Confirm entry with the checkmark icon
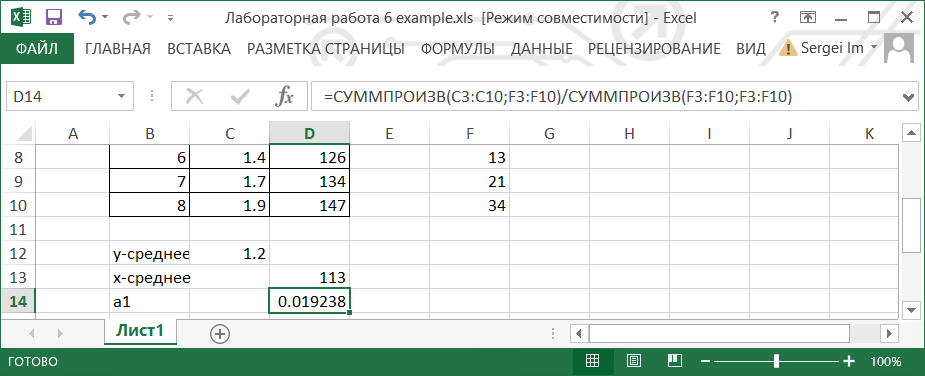925x376 pixels. click(x=240, y=96)
